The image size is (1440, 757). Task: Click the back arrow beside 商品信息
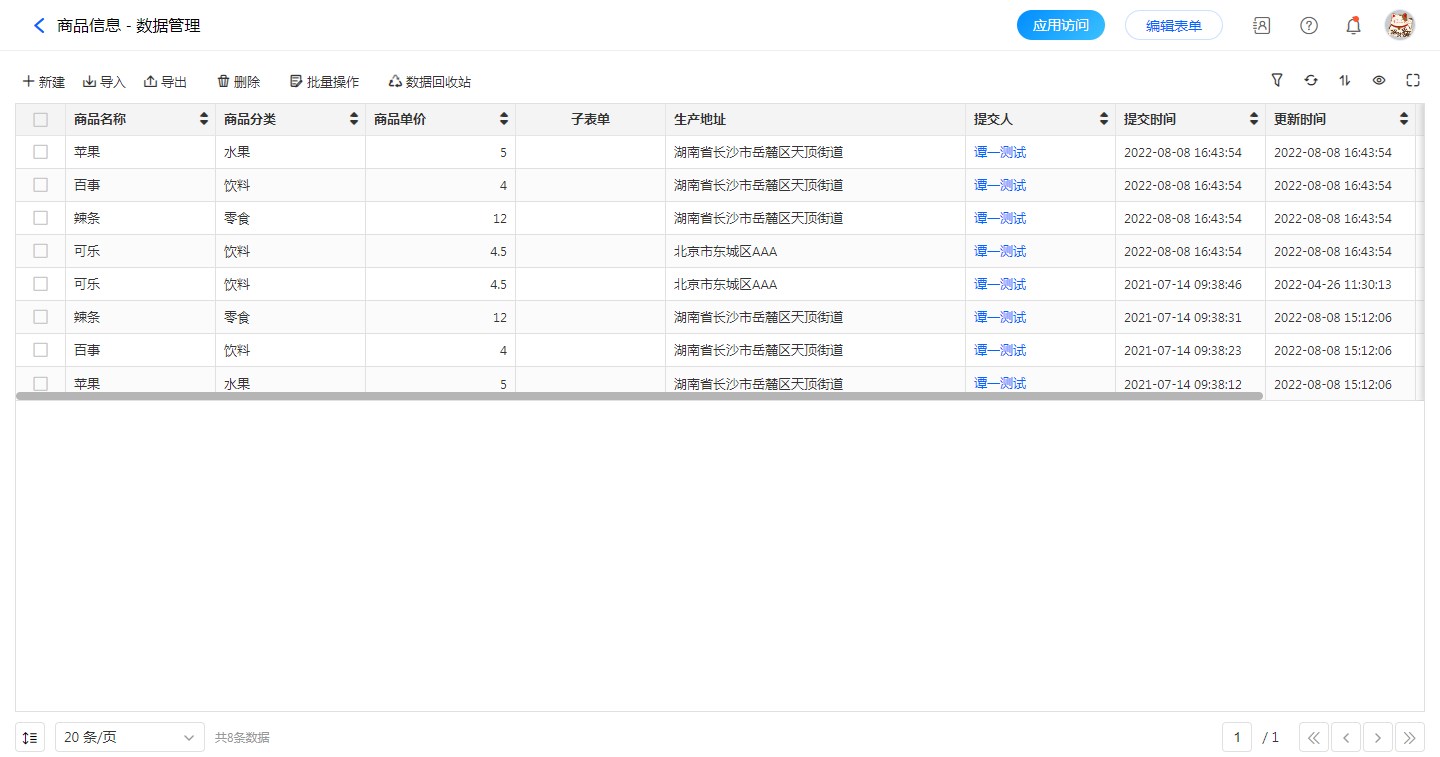(x=39, y=26)
